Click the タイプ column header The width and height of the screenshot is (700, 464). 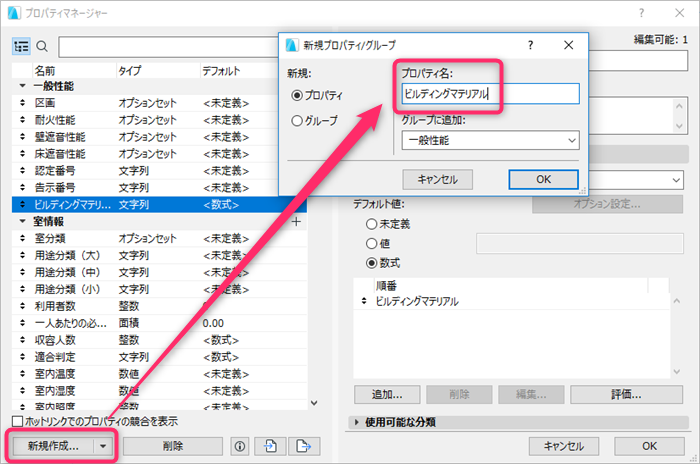[158, 71]
